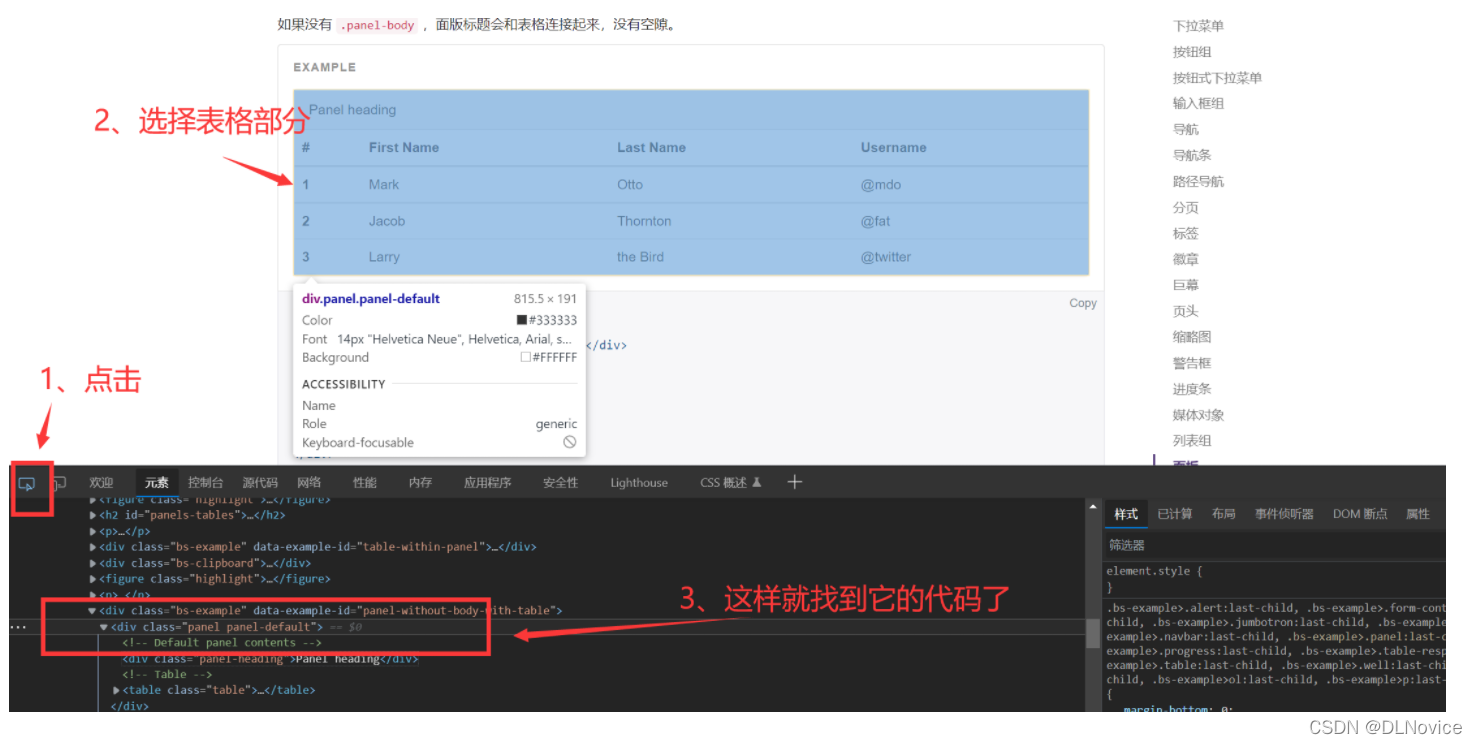Switch to the 应用程序 tab

487,483
